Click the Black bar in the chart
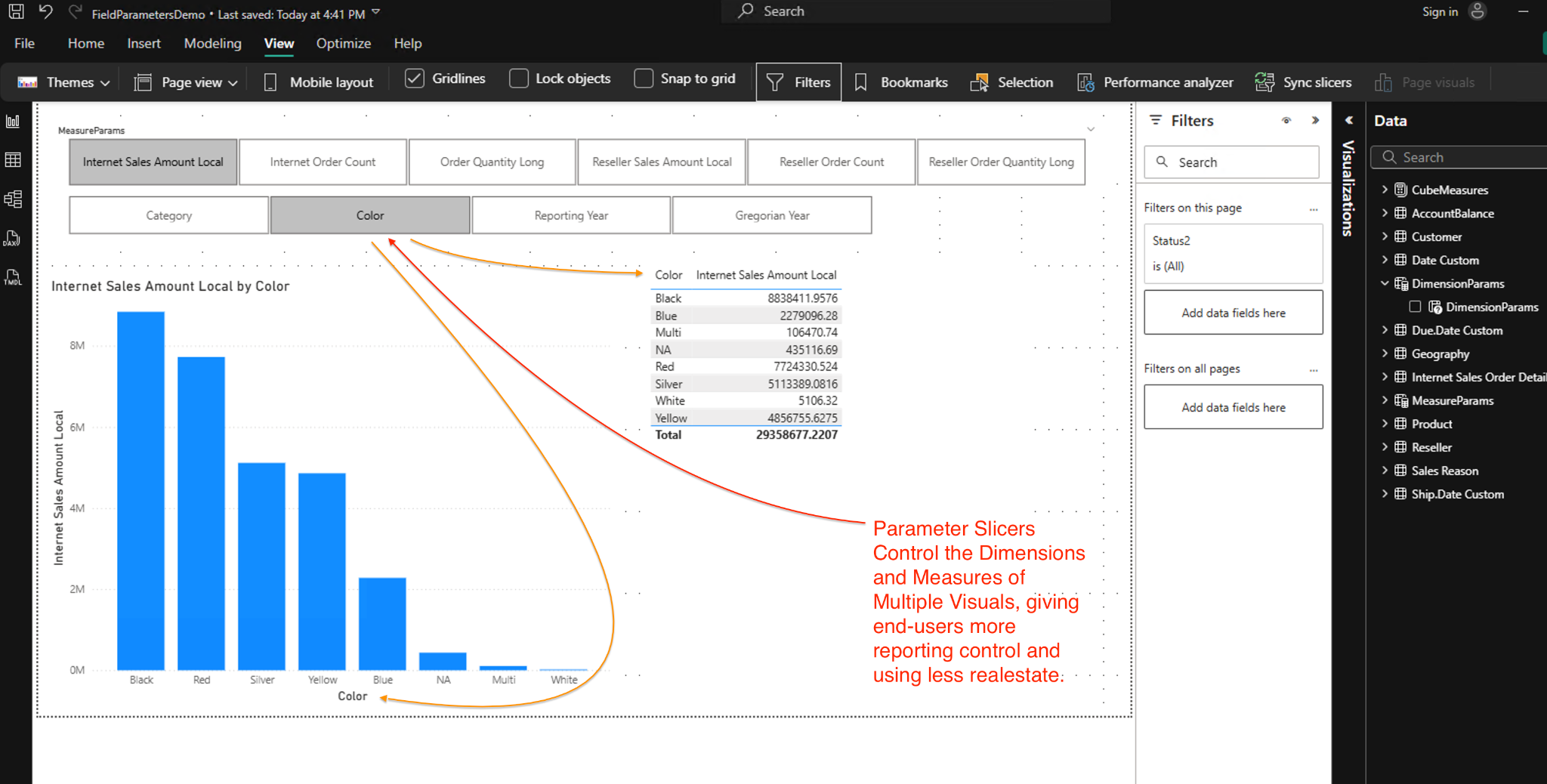 (x=140, y=491)
